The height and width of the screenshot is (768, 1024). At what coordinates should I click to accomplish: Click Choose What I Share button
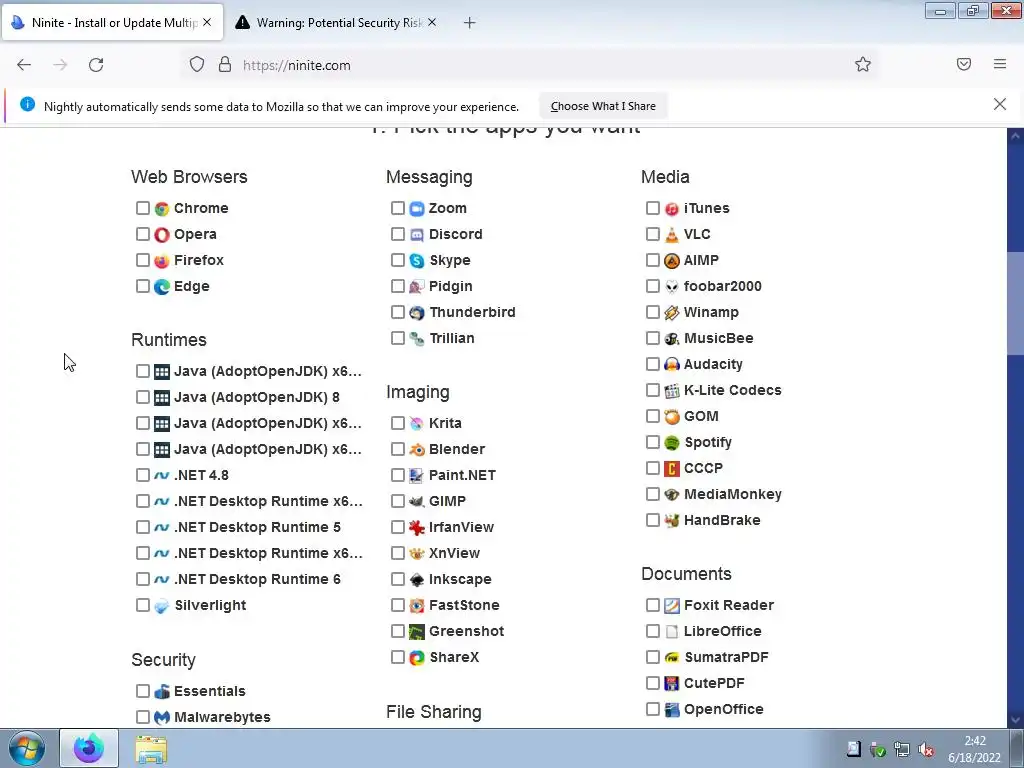[x=603, y=106]
